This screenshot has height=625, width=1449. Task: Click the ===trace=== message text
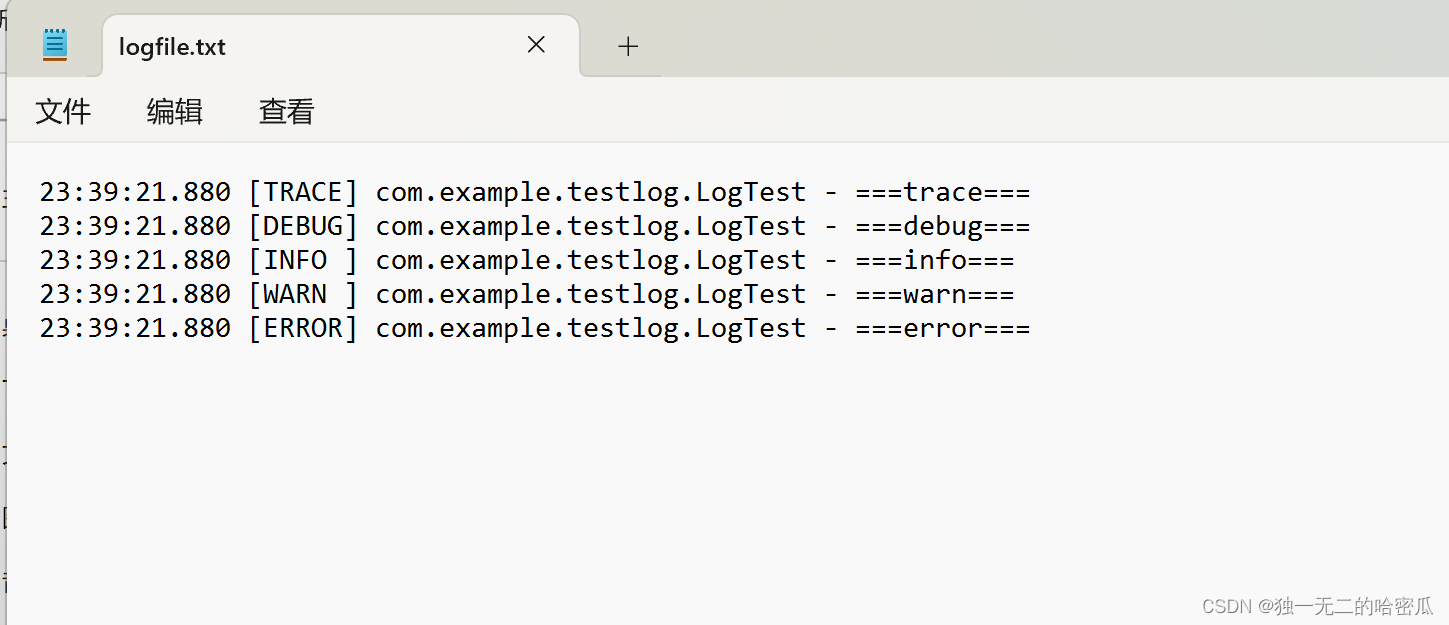pyautogui.click(x=942, y=192)
